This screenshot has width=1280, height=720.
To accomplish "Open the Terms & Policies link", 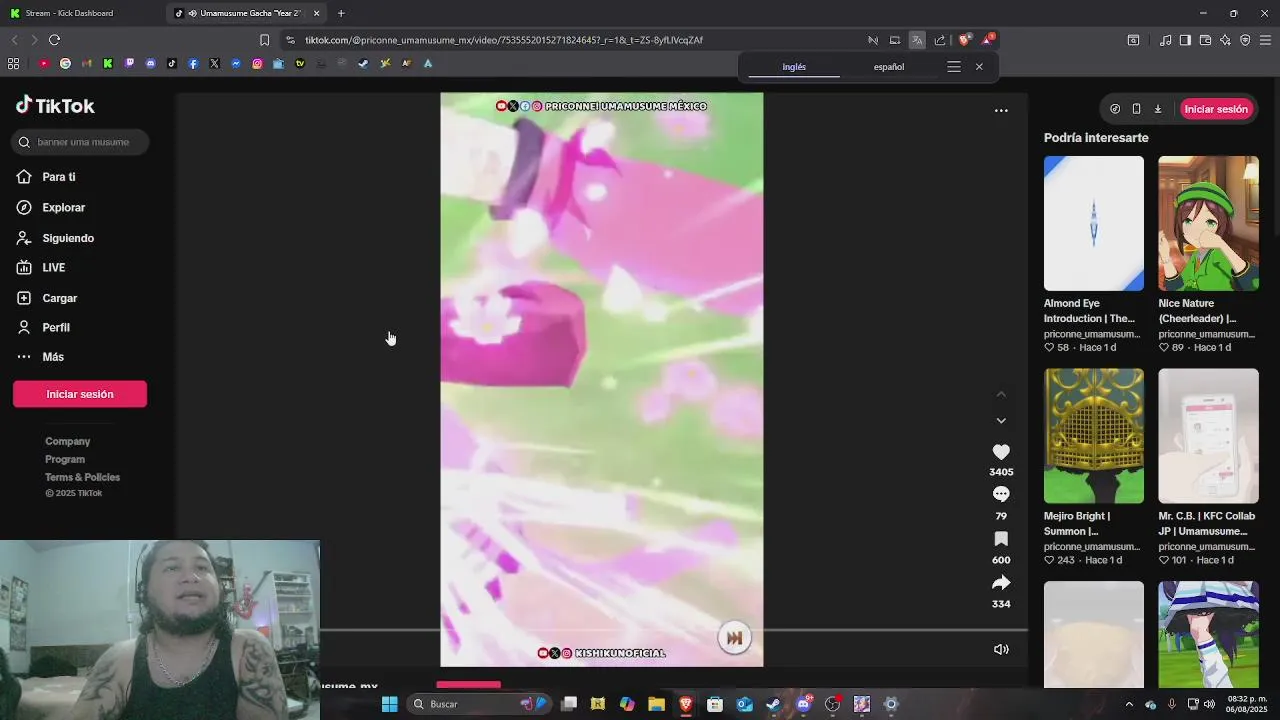I will (x=82, y=477).
